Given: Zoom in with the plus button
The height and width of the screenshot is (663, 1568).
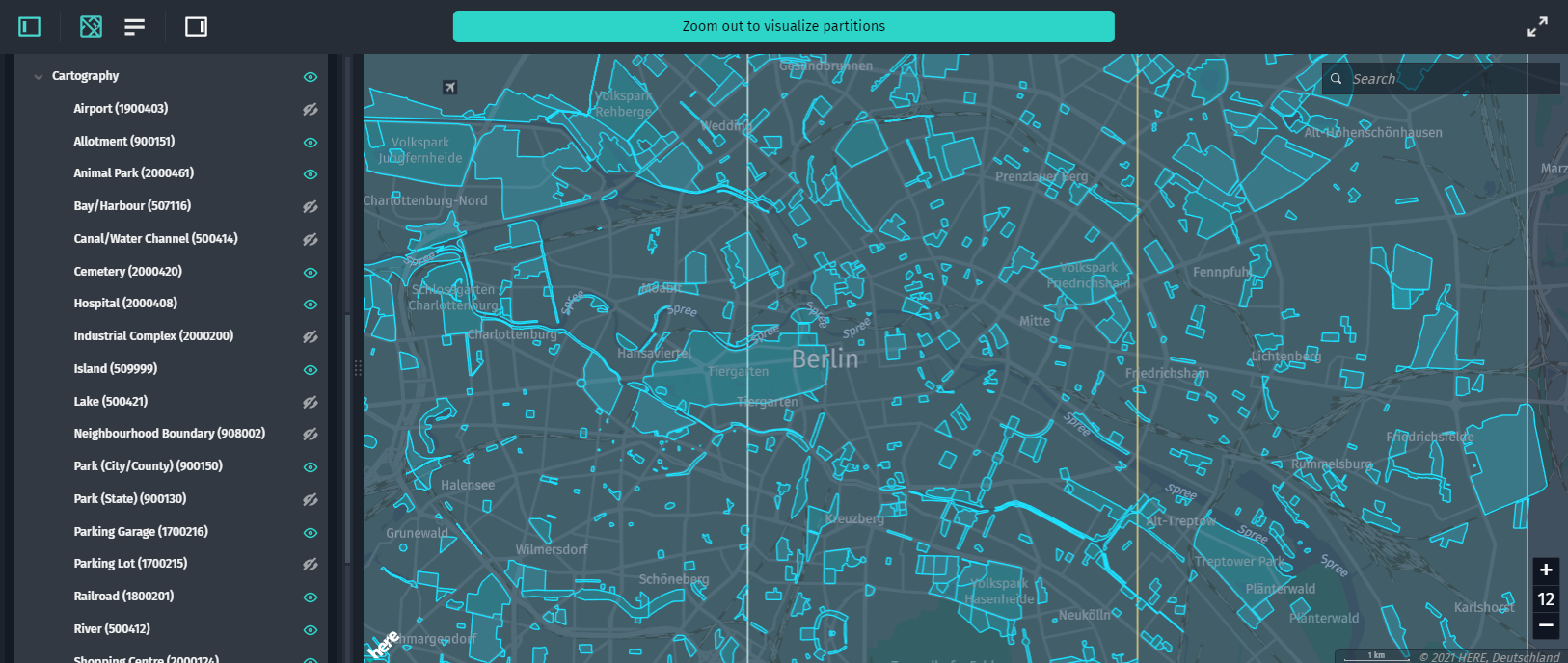Looking at the screenshot, I should [1546, 570].
